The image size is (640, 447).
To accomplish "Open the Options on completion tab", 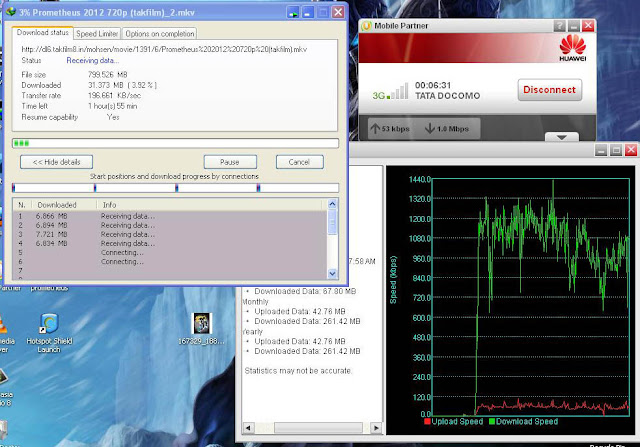I will point(160,33).
